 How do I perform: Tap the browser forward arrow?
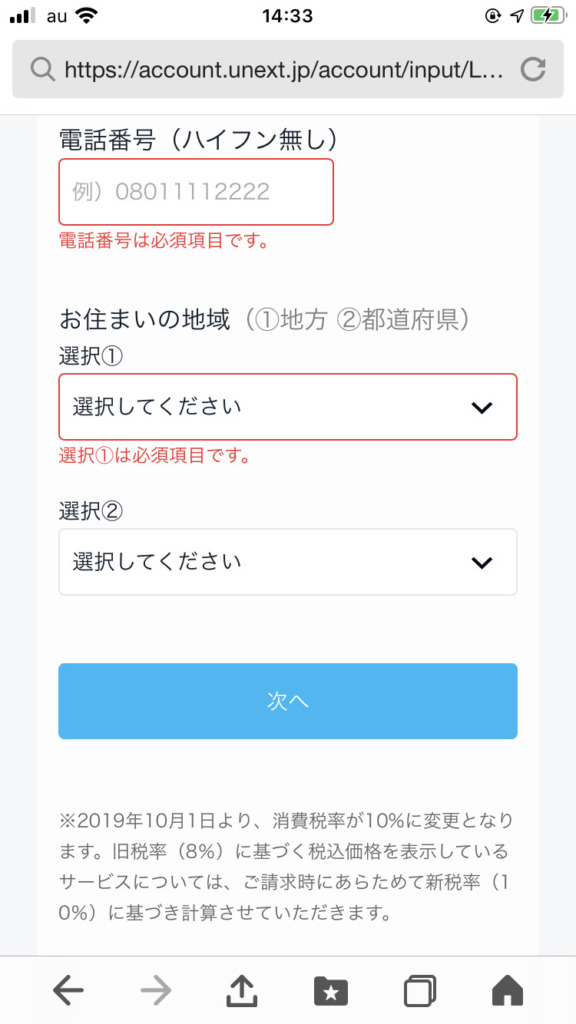(x=156, y=991)
